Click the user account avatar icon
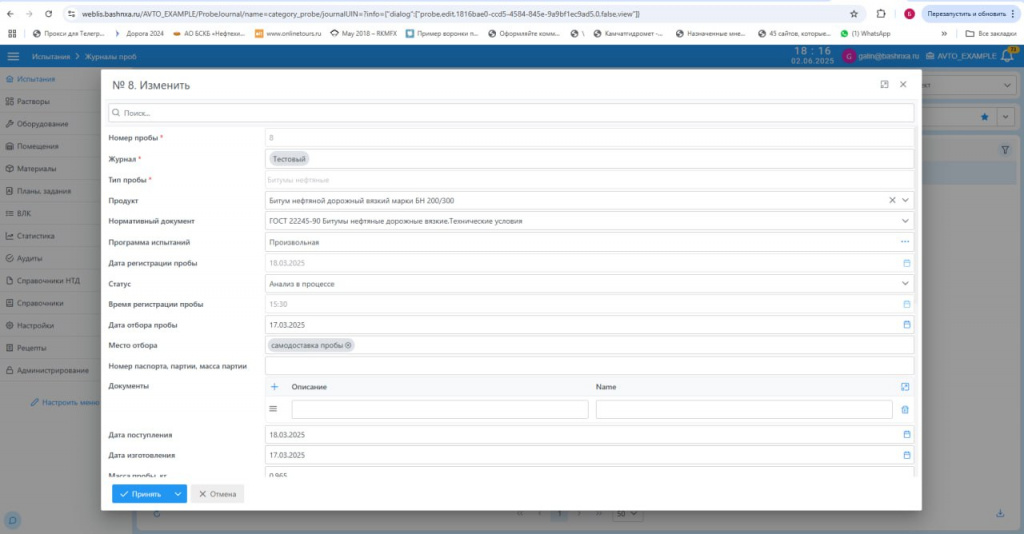The image size is (1024, 534). 849,56
